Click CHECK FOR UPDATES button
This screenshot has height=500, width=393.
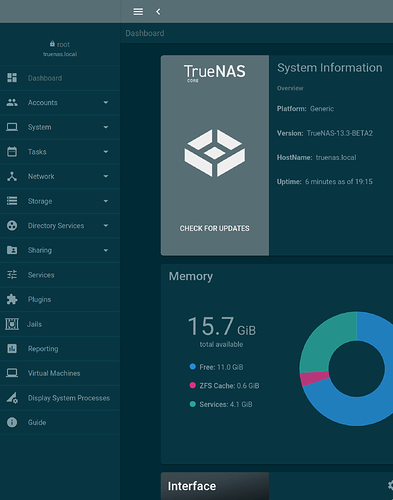click(x=215, y=228)
